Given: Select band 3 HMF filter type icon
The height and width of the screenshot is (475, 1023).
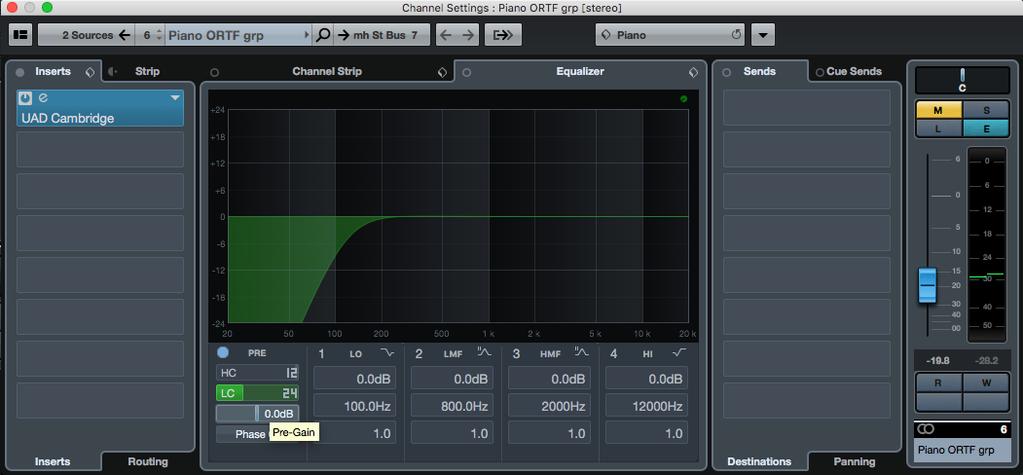Looking at the screenshot, I should 582,353.
